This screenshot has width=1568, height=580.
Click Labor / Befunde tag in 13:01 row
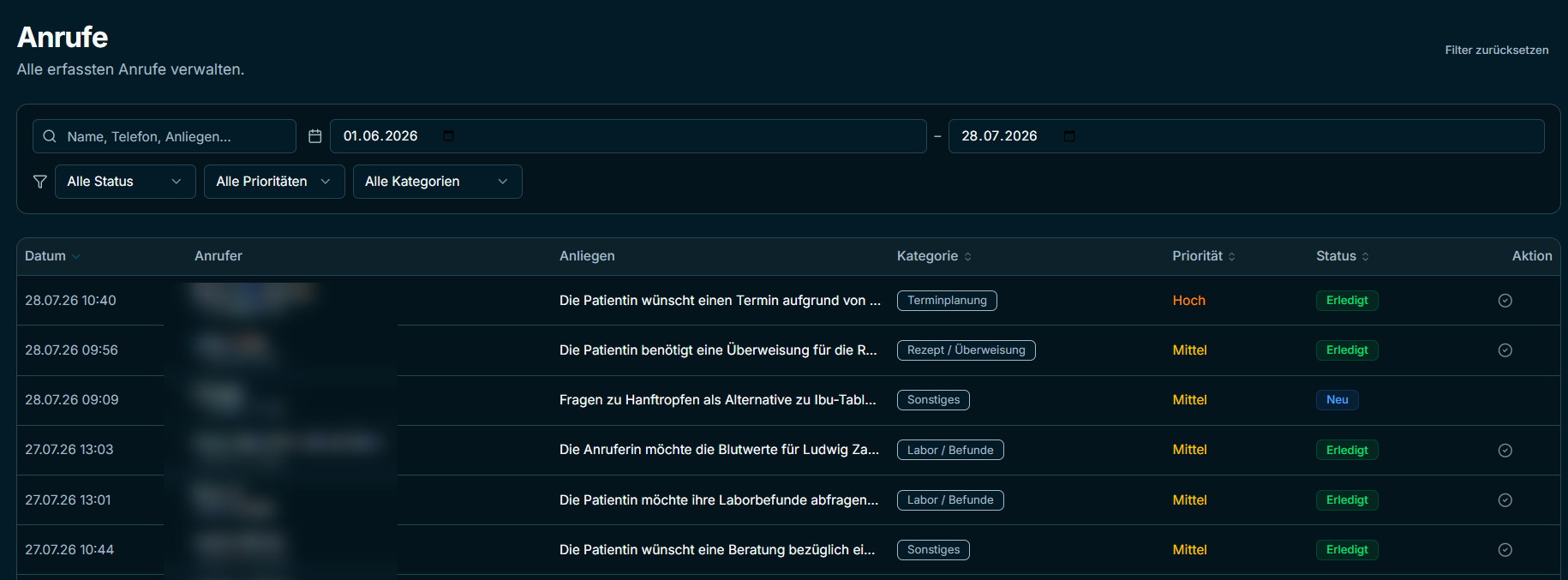(950, 500)
